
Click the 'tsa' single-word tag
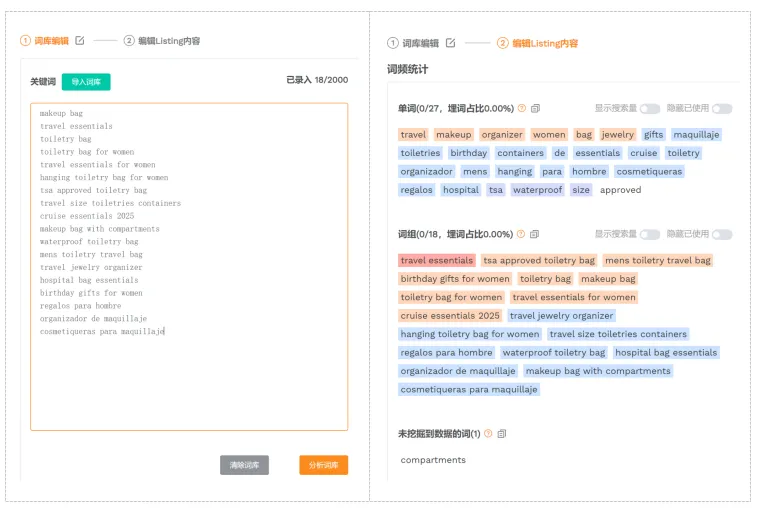496,190
